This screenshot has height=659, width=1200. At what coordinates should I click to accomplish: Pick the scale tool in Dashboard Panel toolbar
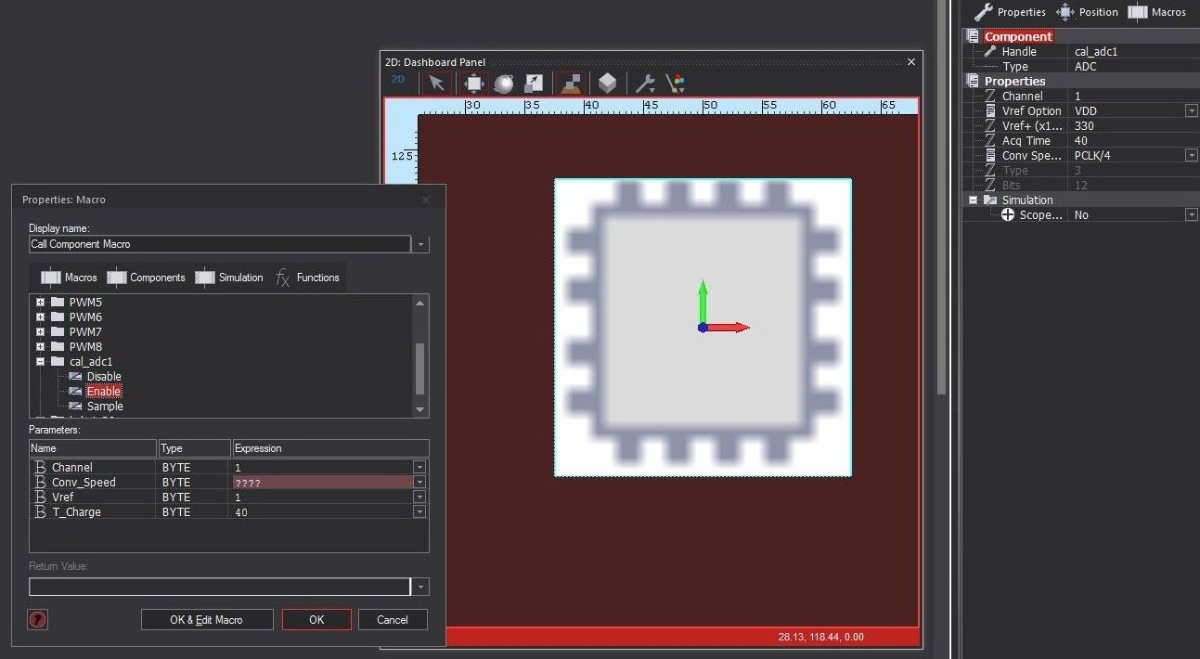coord(534,83)
